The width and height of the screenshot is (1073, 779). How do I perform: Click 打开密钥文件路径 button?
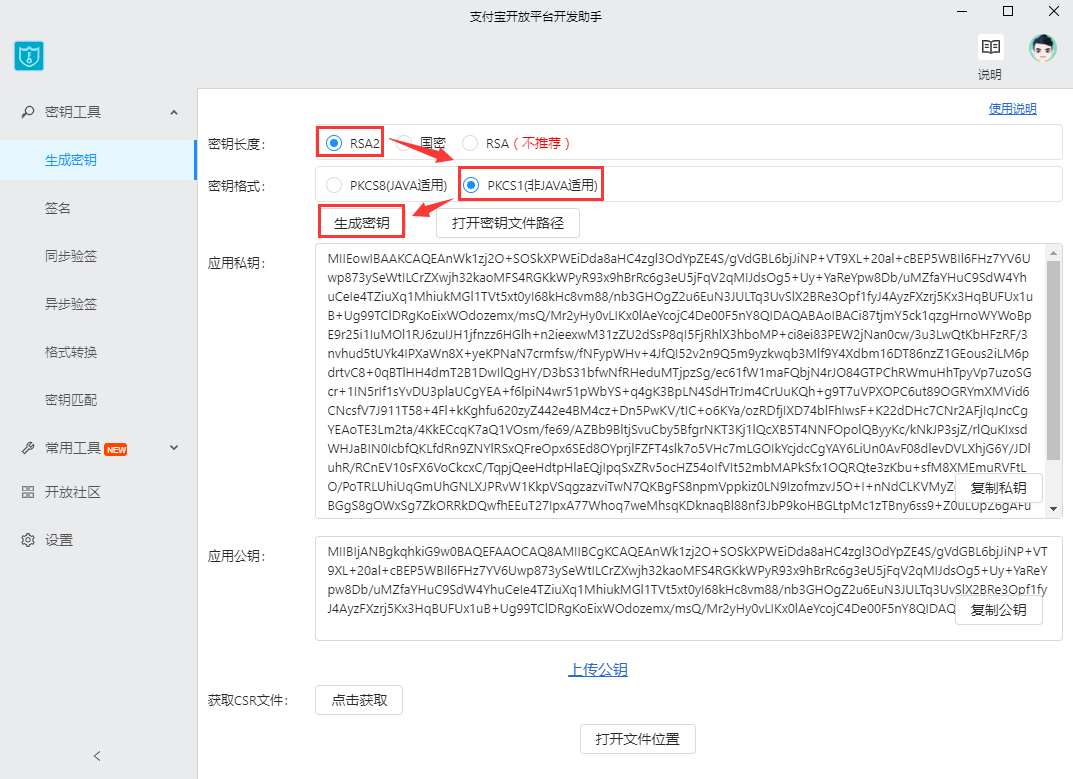pyautogui.click(x=508, y=223)
